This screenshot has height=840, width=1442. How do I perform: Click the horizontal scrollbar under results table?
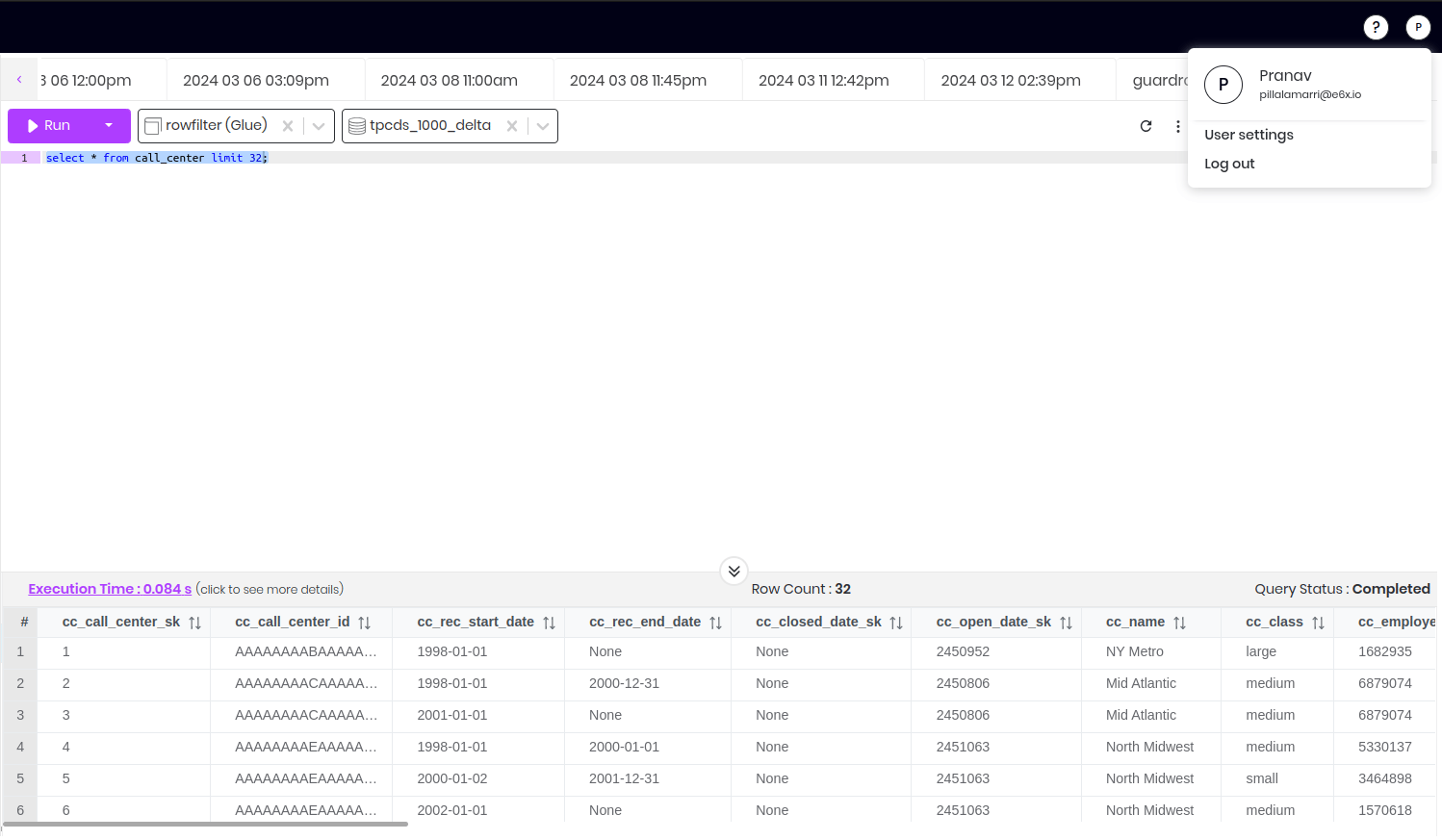206,824
